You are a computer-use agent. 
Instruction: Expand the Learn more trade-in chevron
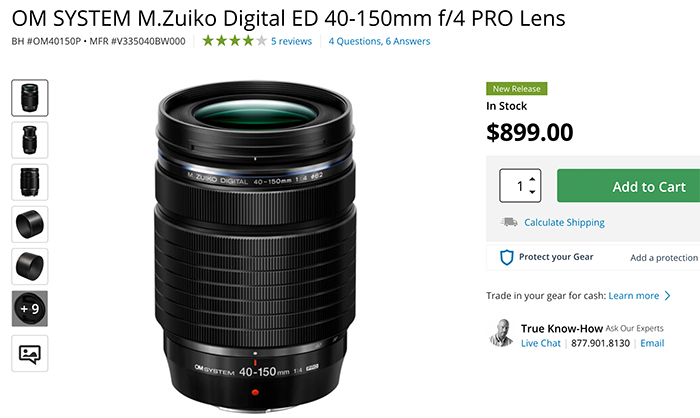tap(668, 296)
